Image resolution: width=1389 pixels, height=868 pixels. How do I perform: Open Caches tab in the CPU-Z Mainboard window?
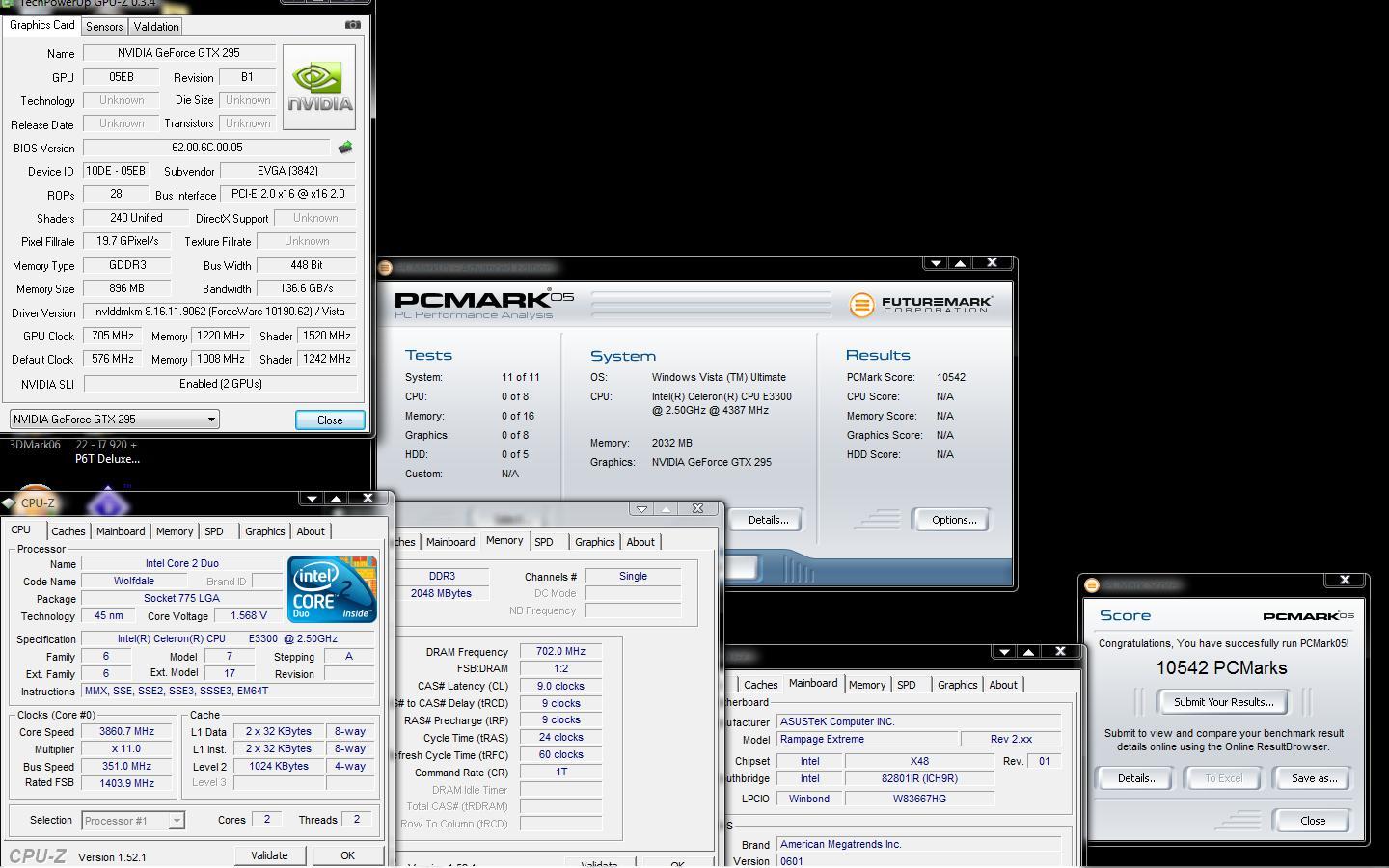coord(761,685)
